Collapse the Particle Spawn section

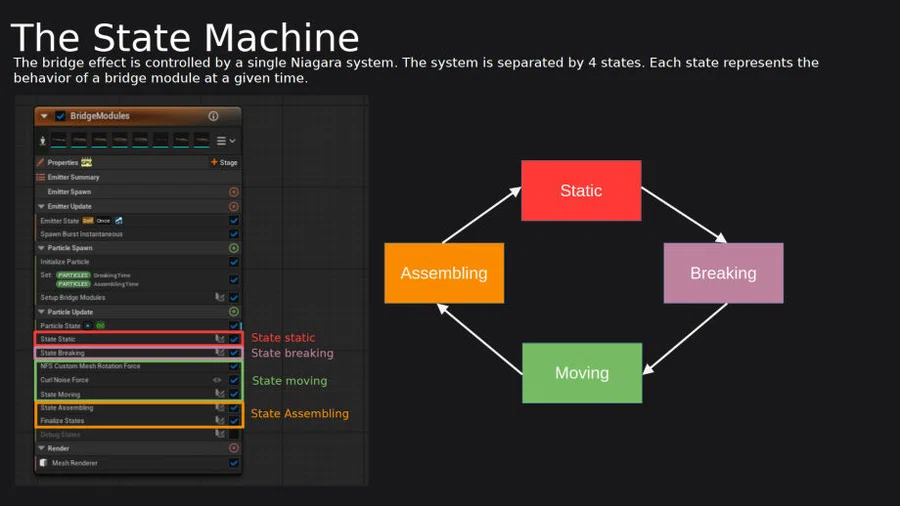(41, 248)
